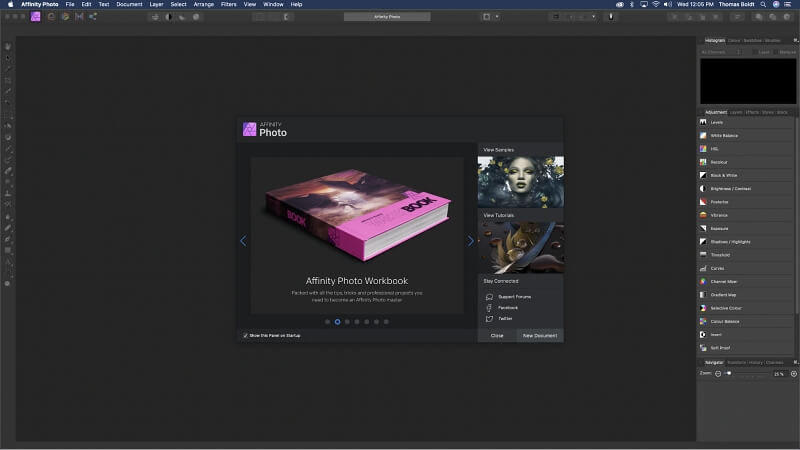Open the Filters menu

[x=229, y=4]
